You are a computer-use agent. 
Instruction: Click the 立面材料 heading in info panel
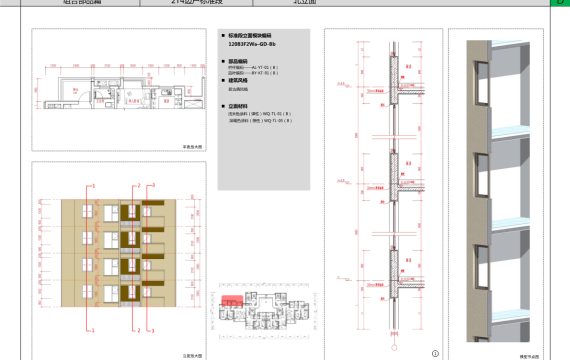pos(238,106)
